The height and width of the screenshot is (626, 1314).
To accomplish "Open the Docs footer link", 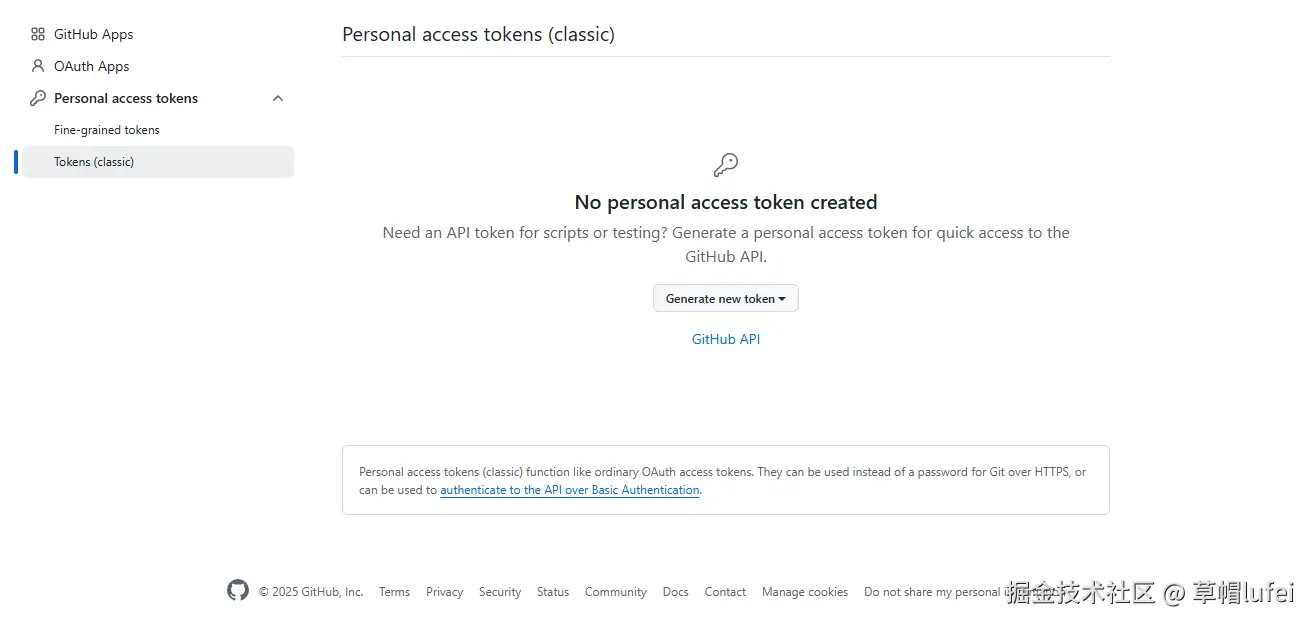I will (x=676, y=592).
